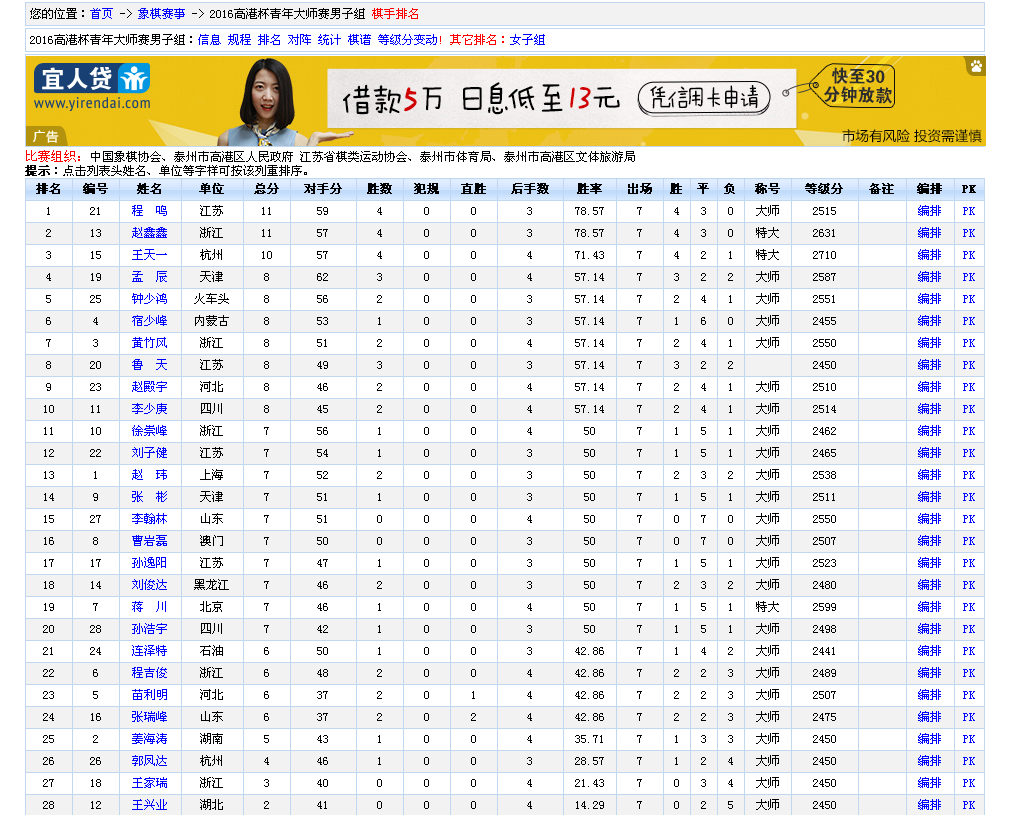Open player 赵鑫鑫 profile link
The width and height of the screenshot is (1011, 815).
point(150,233)
